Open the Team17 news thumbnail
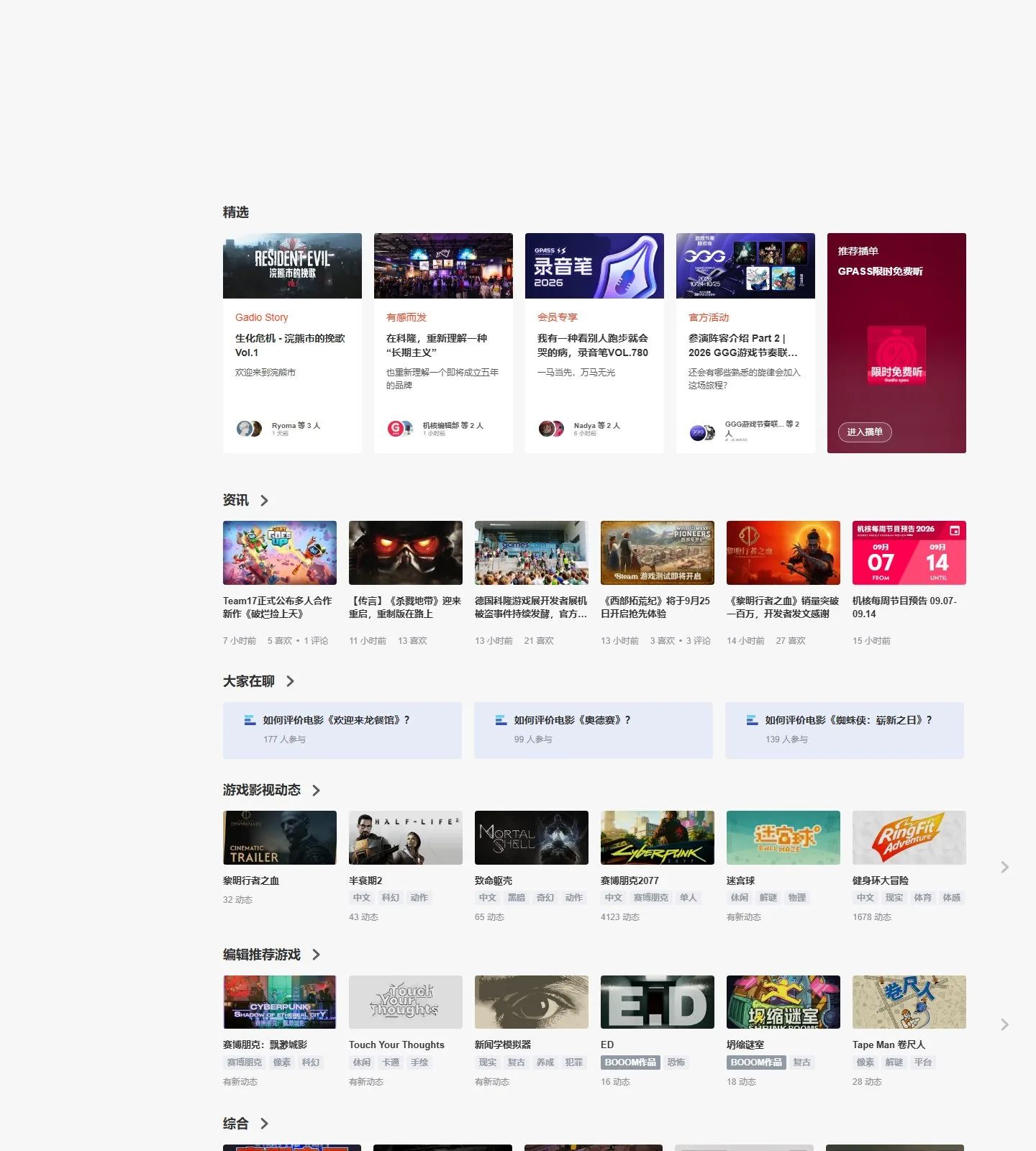This screenshot has width=1036, height=1151. pyautogui.click(x=280, y=552)
